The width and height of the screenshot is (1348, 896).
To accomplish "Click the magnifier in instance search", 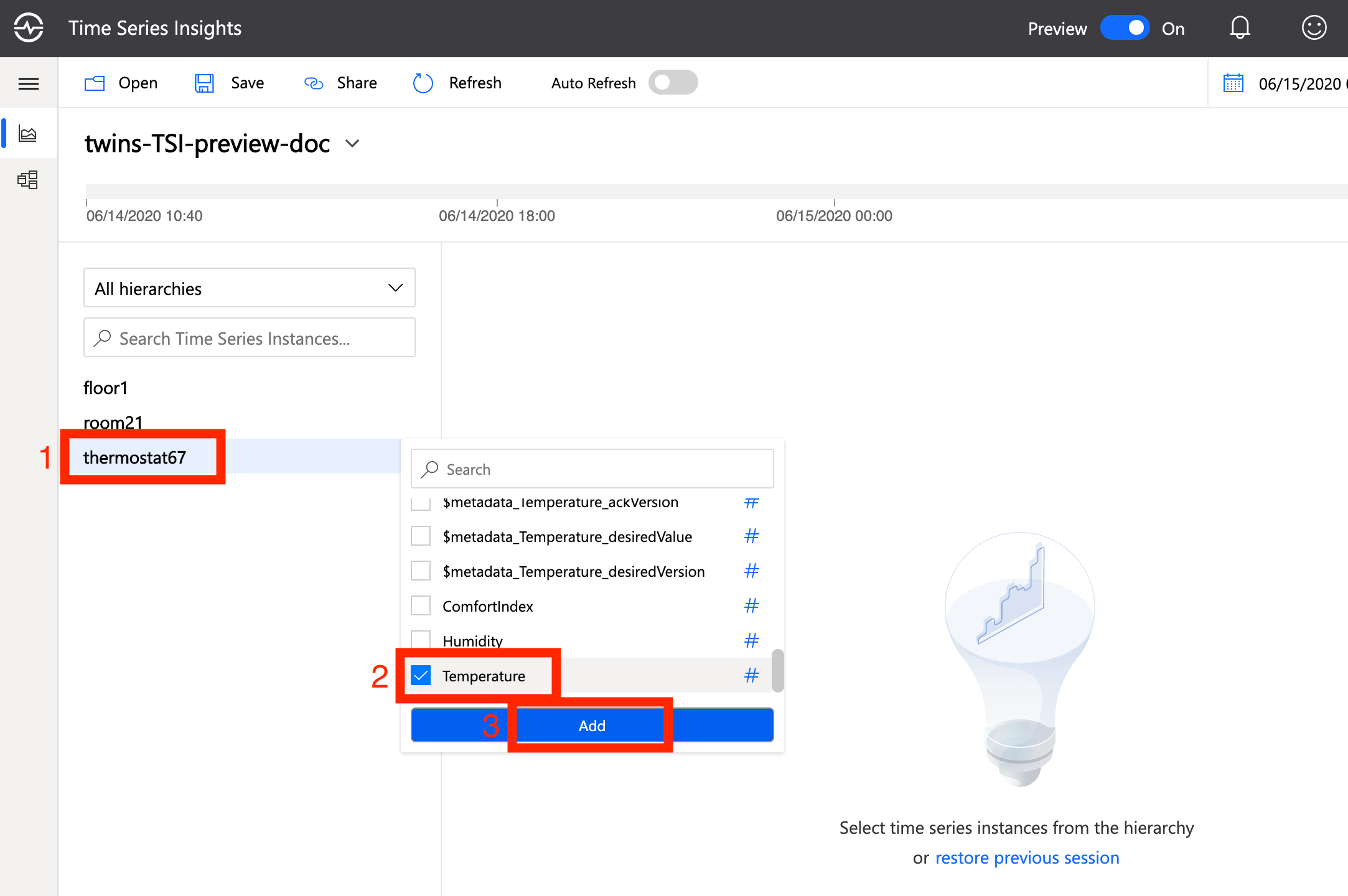I will pyautogui.click(x=102, y=338).
